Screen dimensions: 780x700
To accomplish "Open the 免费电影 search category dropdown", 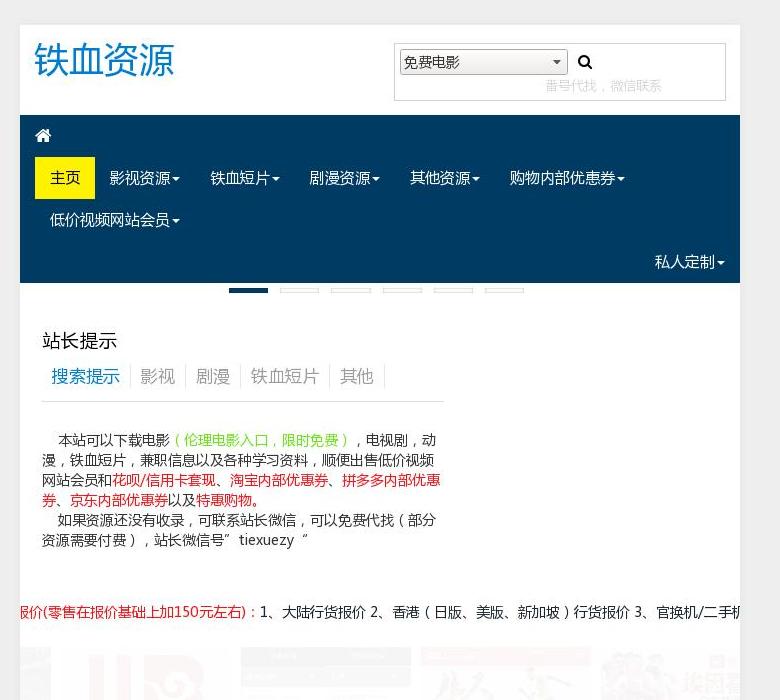I will [x=484, y=62].
